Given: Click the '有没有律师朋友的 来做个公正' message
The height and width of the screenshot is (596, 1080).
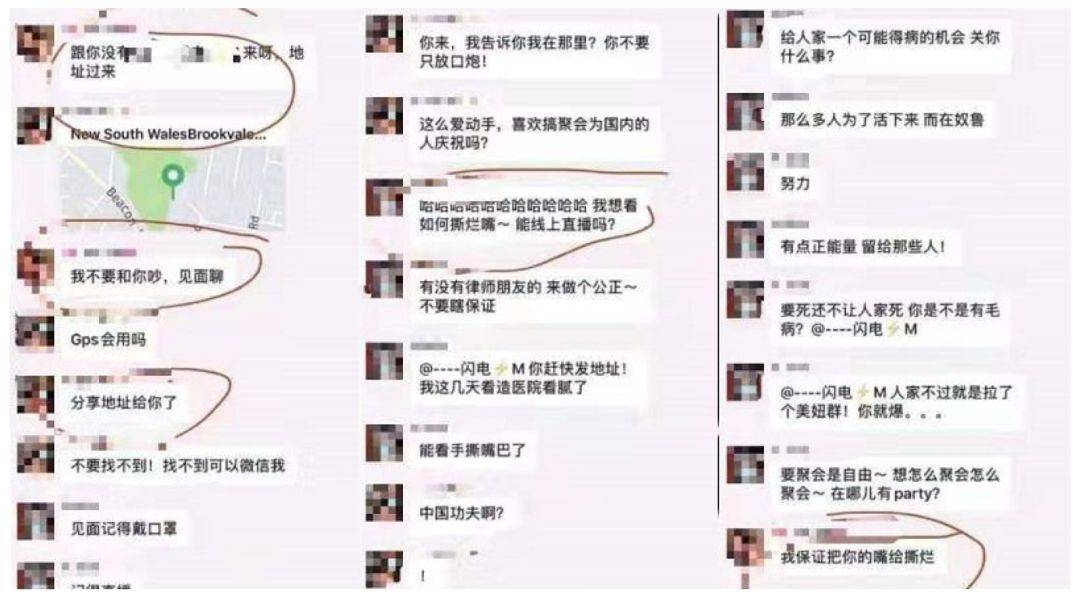Looking at the screenshot, I should tap(529, 296).
